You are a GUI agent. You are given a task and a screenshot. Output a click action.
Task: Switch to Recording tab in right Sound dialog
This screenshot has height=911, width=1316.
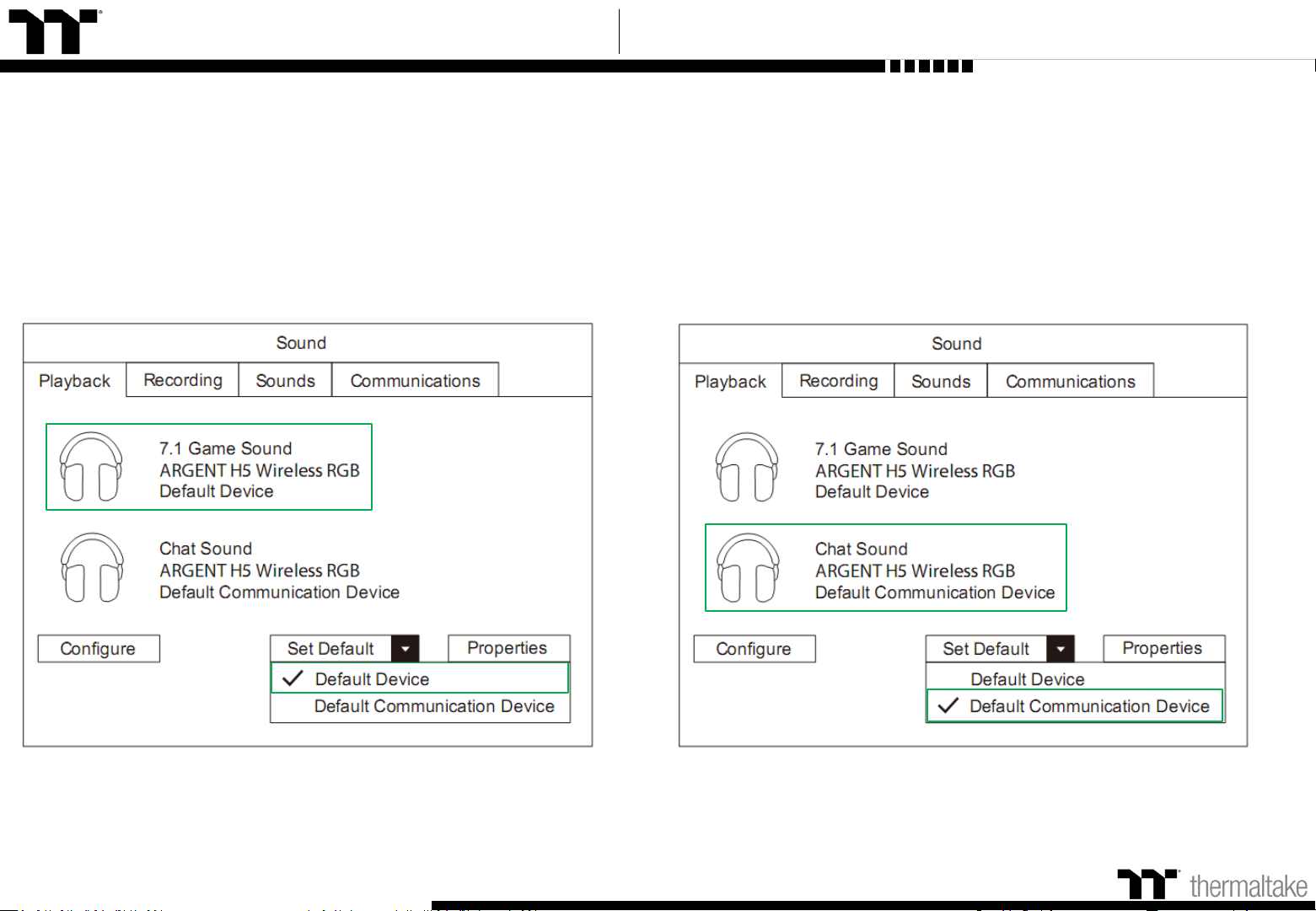point(839,381)
